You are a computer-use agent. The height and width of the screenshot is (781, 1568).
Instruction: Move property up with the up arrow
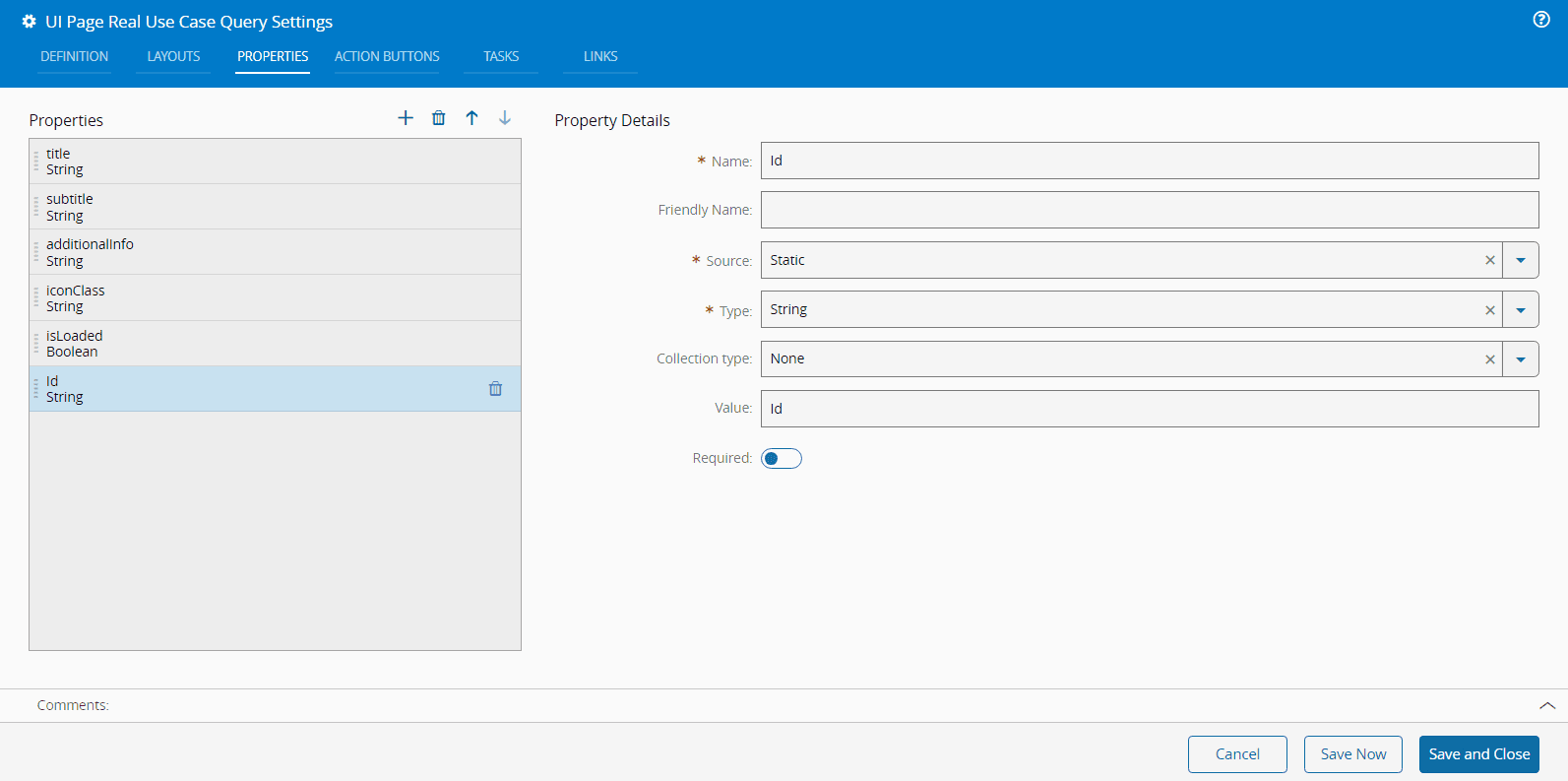coord(472,118)
